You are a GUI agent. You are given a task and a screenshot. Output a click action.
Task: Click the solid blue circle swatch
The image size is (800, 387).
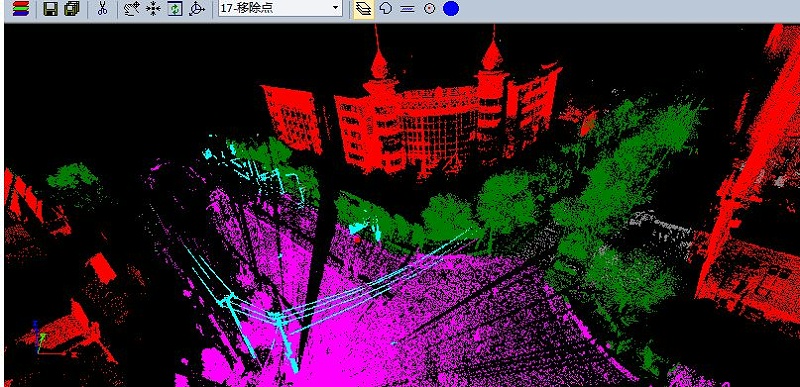tap(451, 9)
